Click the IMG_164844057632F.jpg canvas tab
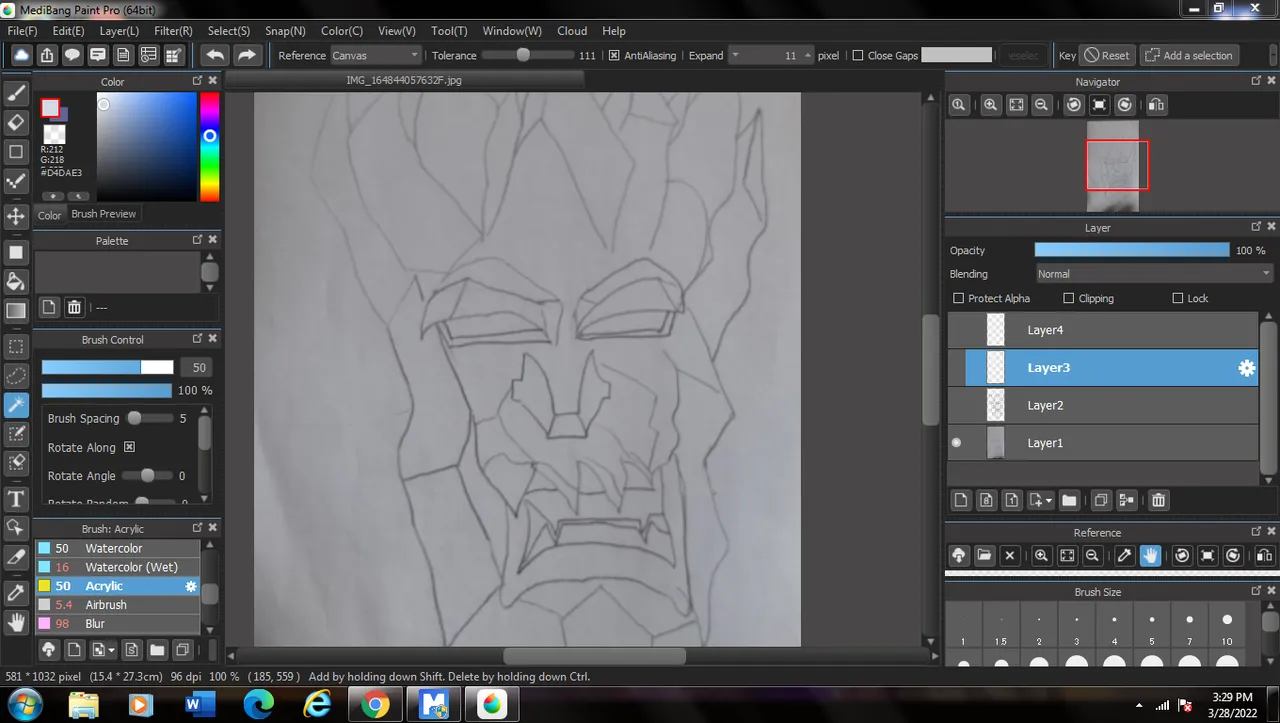Image resolution: width=1280 pixels, height=723 pixels. click(404, 80)
